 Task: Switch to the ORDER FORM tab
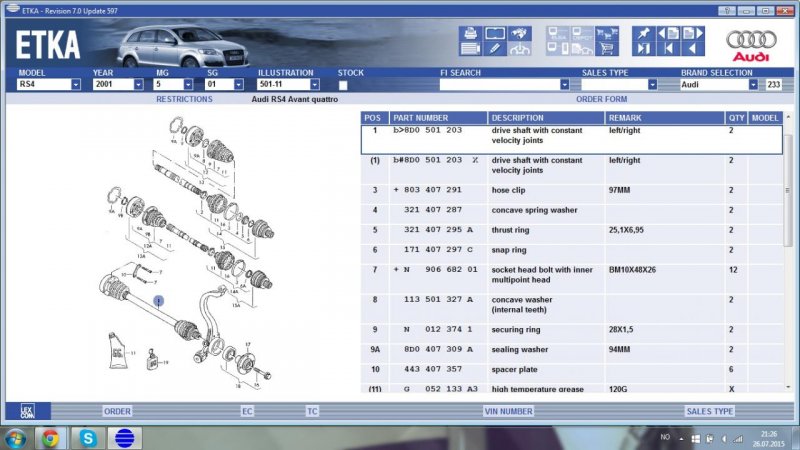pyautogui.click(x=601, y=100)
